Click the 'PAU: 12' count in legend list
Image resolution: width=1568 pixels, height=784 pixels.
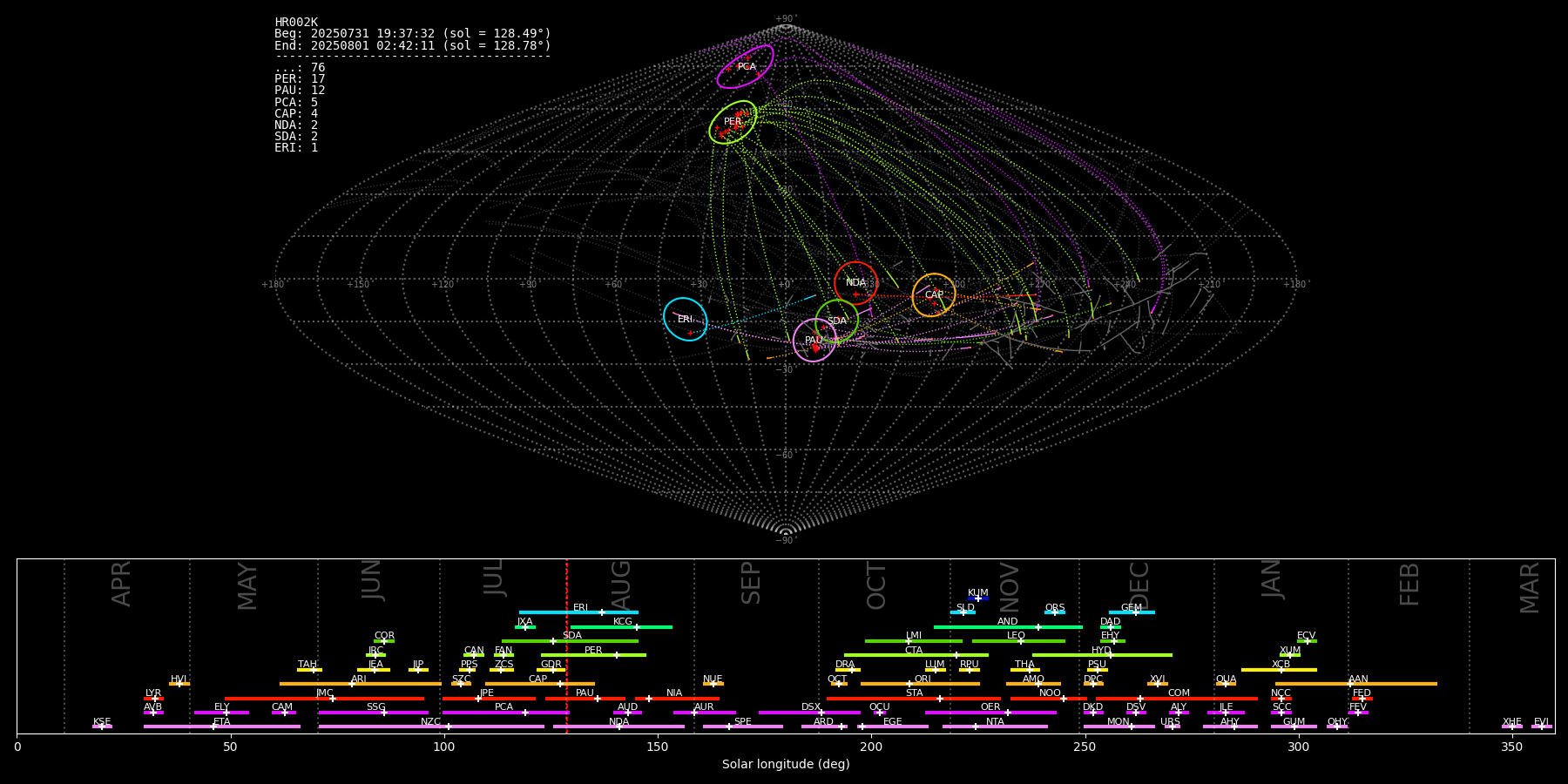pyautogui.click(x=300, y=91)
